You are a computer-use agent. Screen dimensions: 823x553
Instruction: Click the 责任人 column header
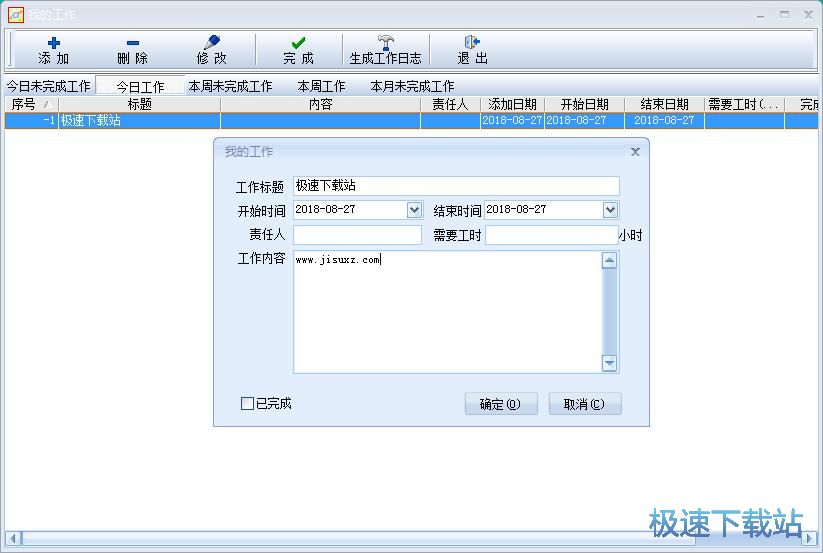[x=450, y=104]
